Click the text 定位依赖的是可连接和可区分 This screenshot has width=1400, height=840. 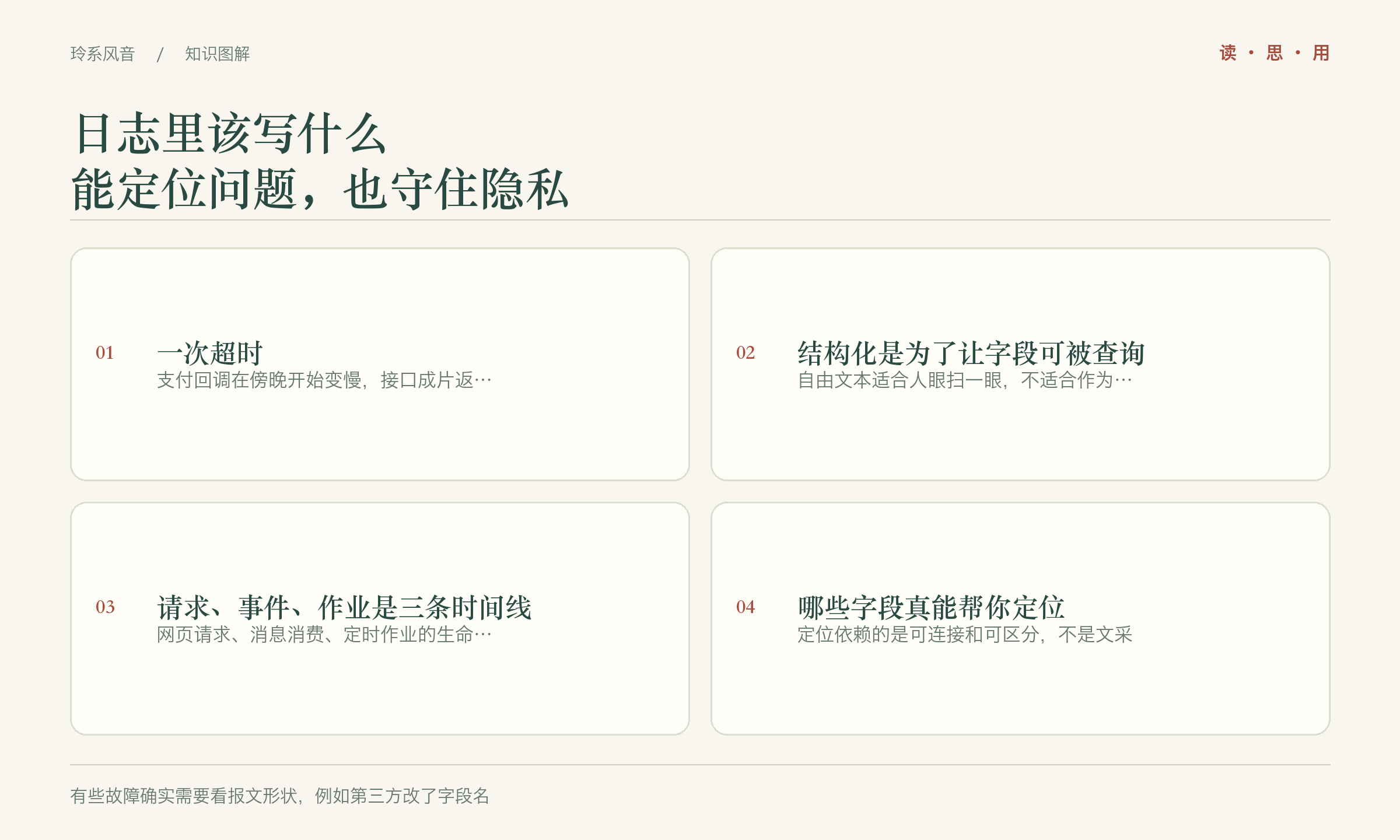918,635
